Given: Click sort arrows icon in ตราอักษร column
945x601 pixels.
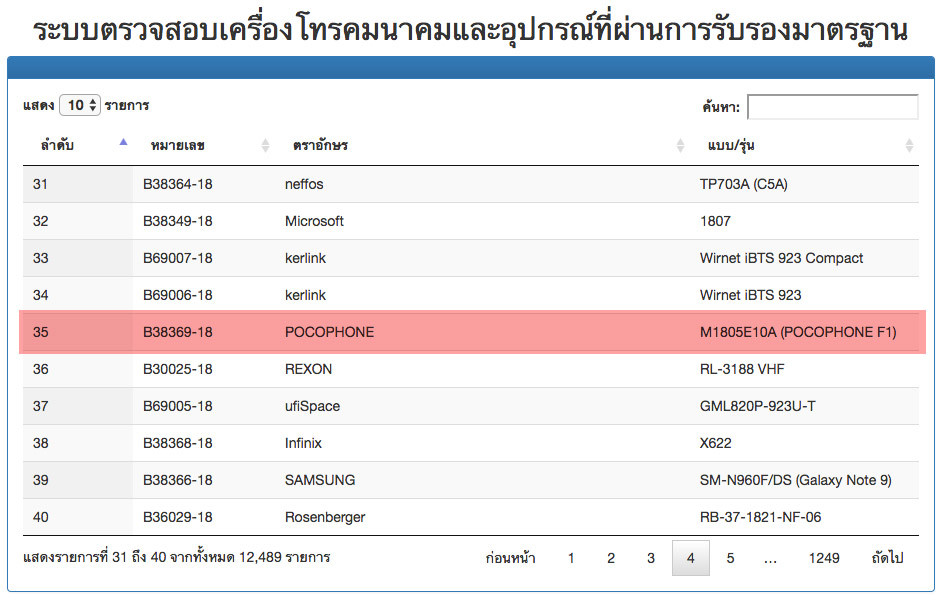Looking at the screenshot, I should [681, 146].
